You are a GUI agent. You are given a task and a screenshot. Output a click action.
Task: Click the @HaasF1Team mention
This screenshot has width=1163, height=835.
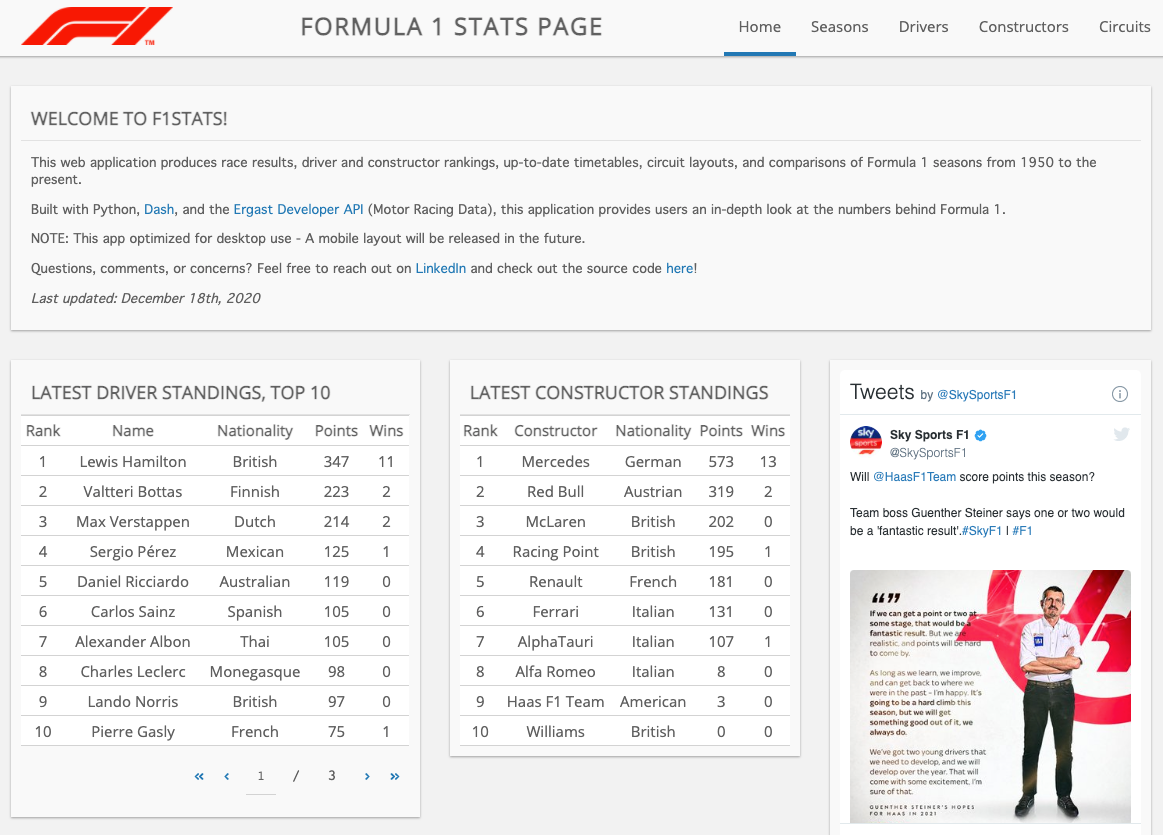tap(915, 477)
